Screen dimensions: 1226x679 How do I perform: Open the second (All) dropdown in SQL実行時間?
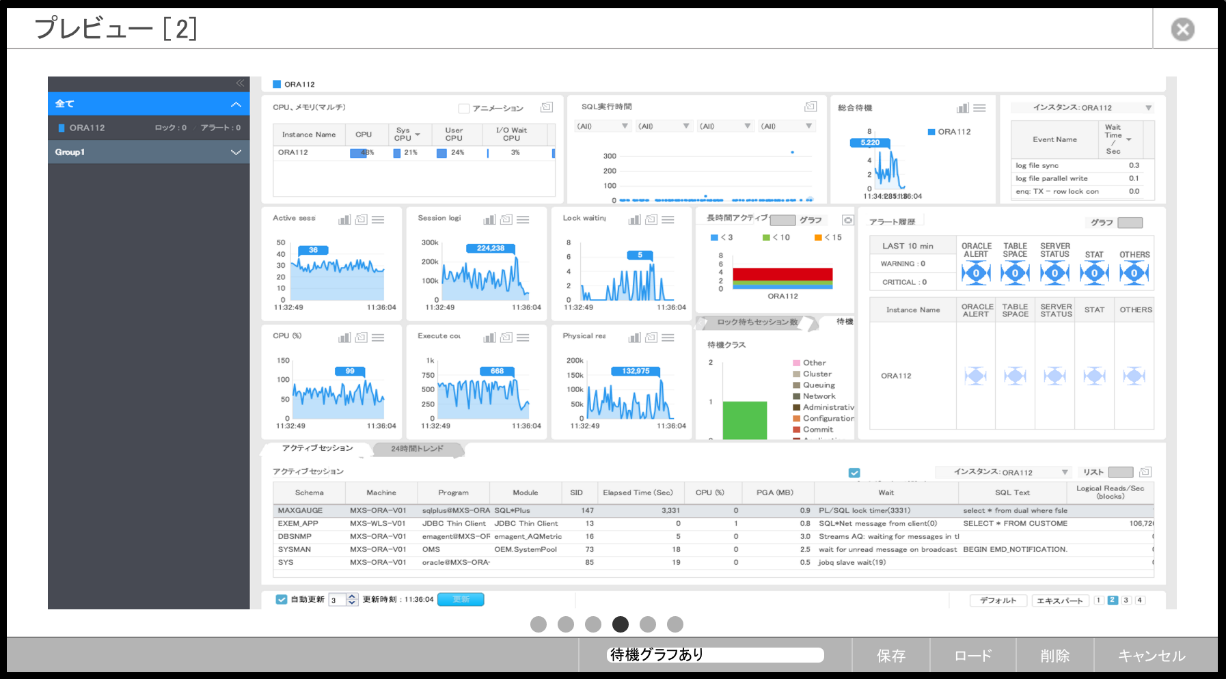pyautogui.click(x=664, y=126)
